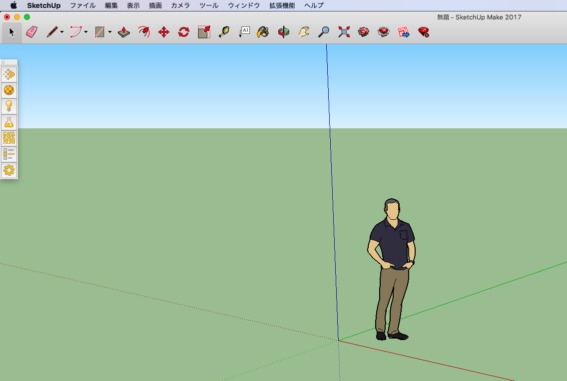Screen dimensions: 567x381
Task: Open the カメラ menu
Action: click(180, 5)
